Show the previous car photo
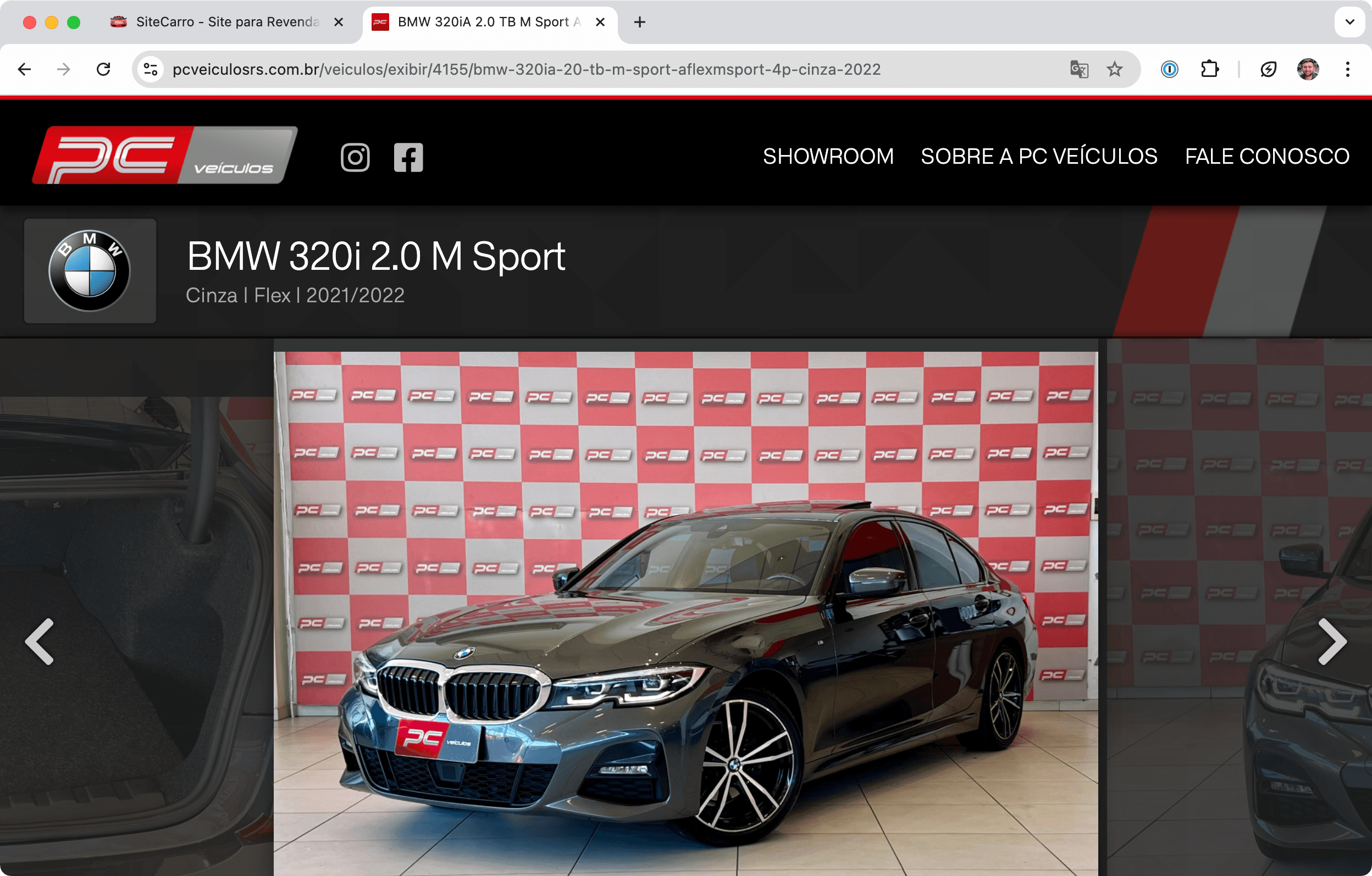 (40, 642)
